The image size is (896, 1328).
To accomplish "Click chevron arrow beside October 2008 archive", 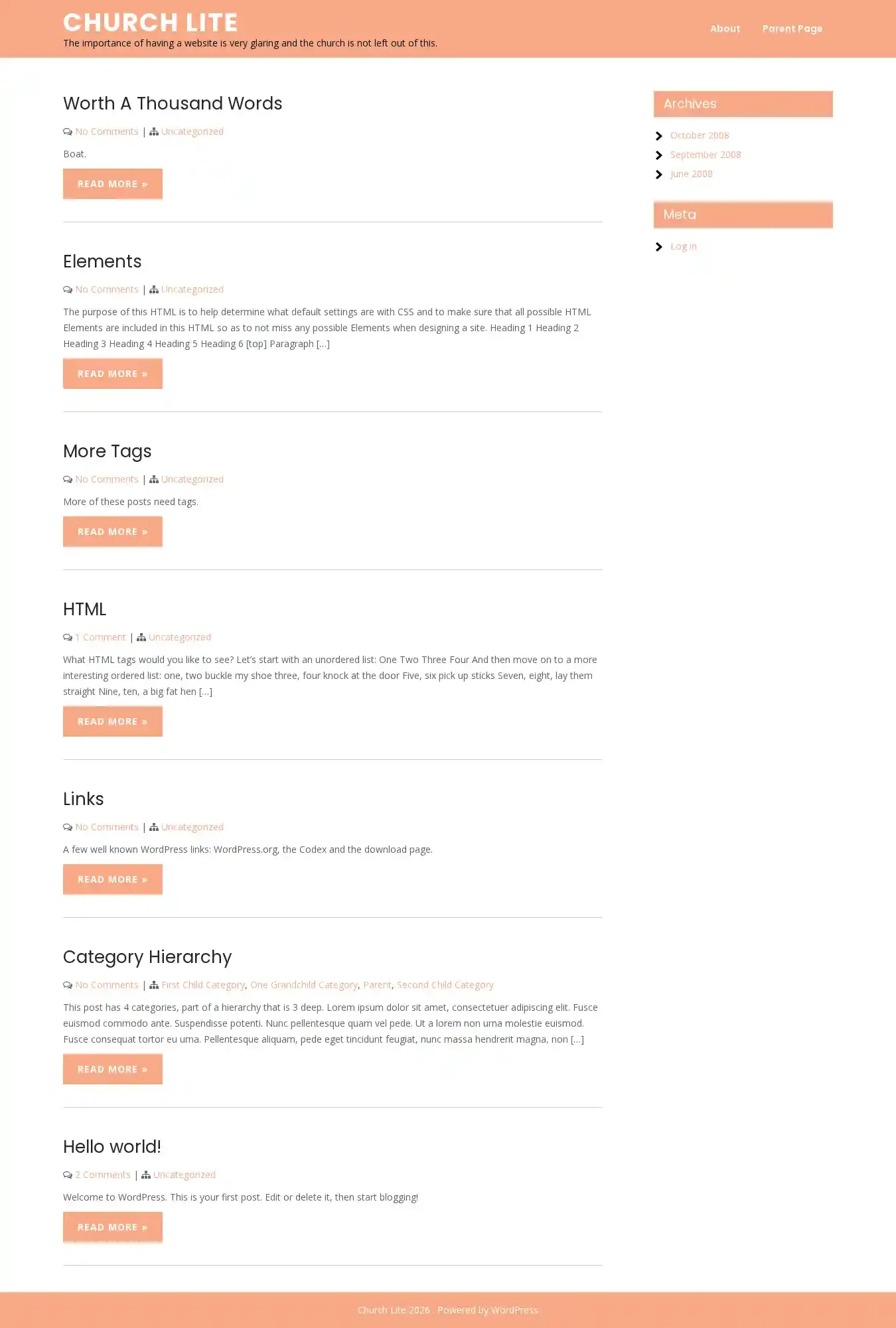I will click(659, 136).
